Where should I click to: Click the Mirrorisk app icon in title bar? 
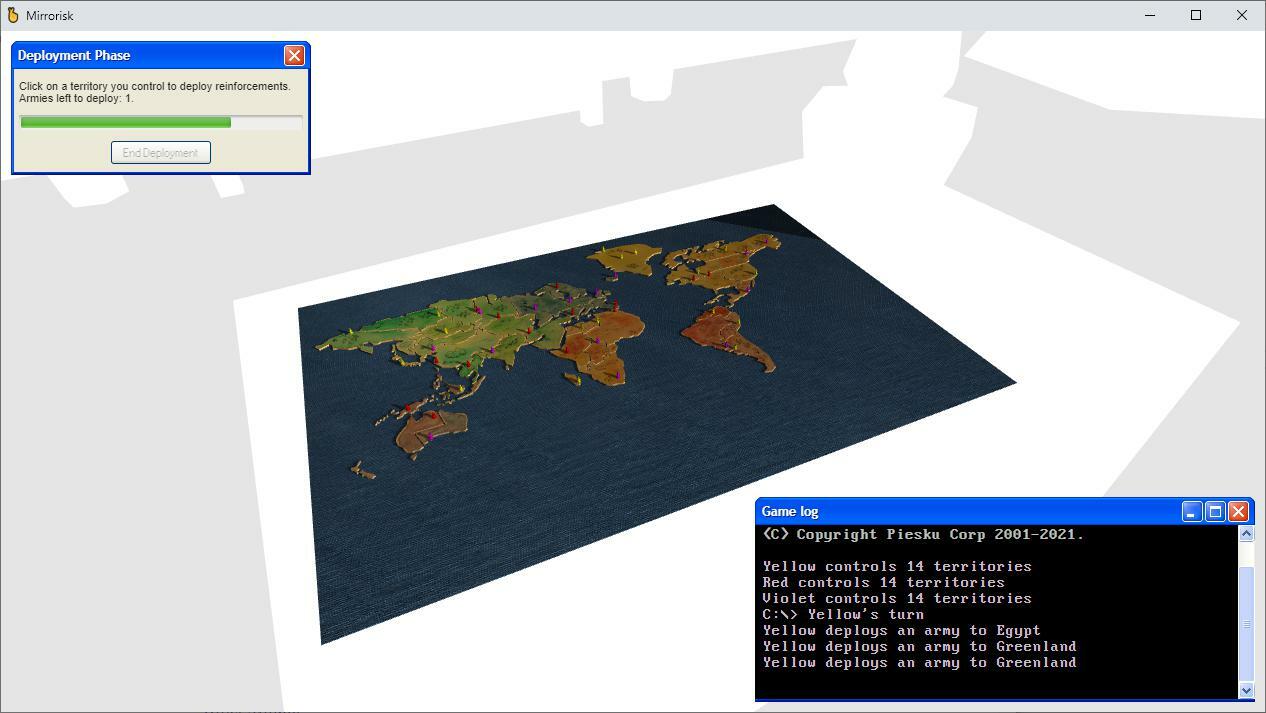pyautogui.click(x=13, y=15)
